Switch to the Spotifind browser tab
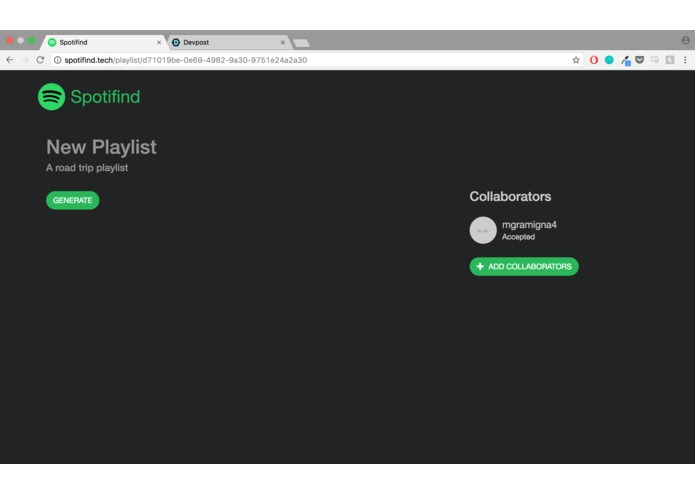This screenshot has height=494, width=695. [x=104, y=43]
